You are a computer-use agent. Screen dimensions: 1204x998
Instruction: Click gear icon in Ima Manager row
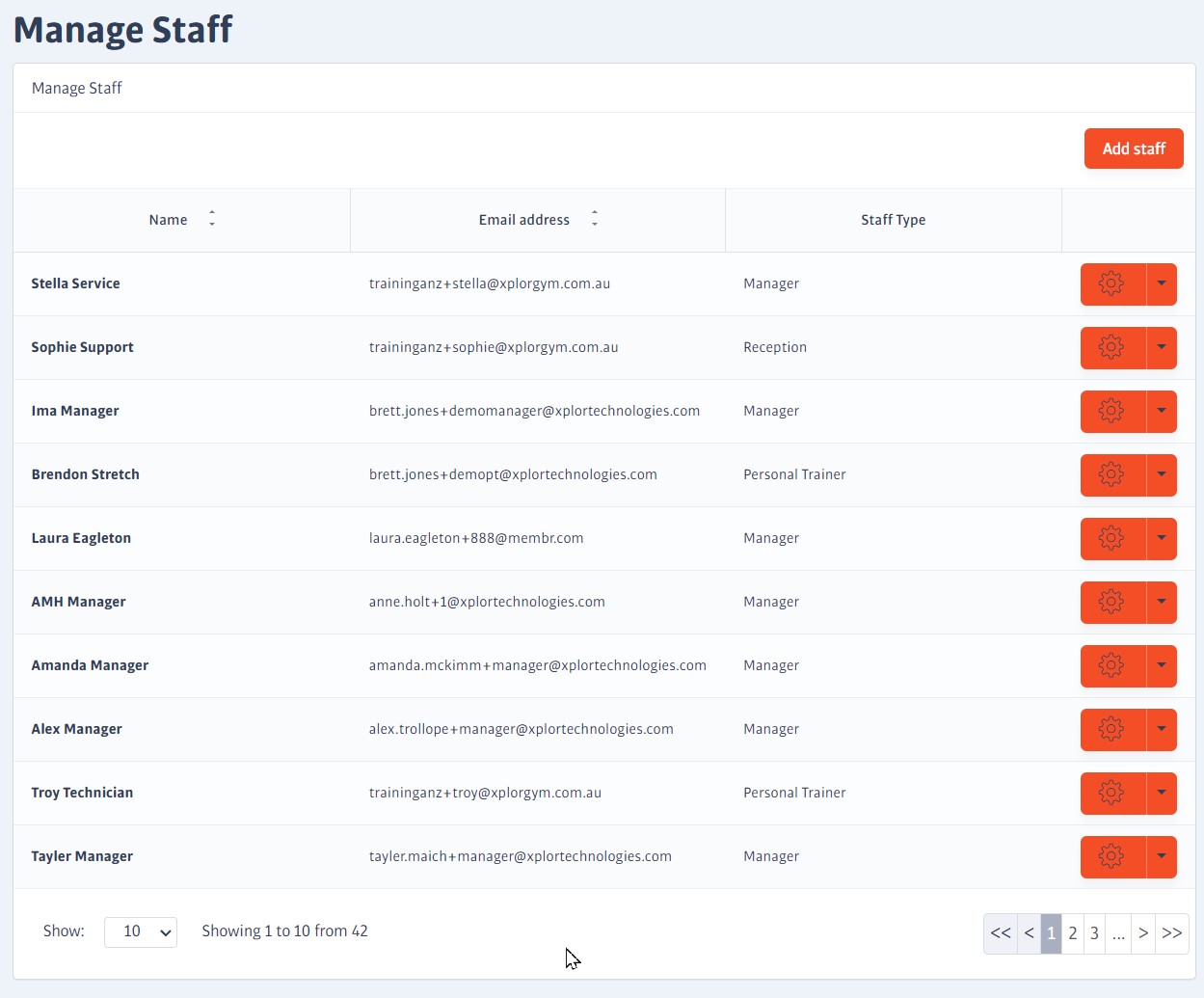coord(1111,411)
